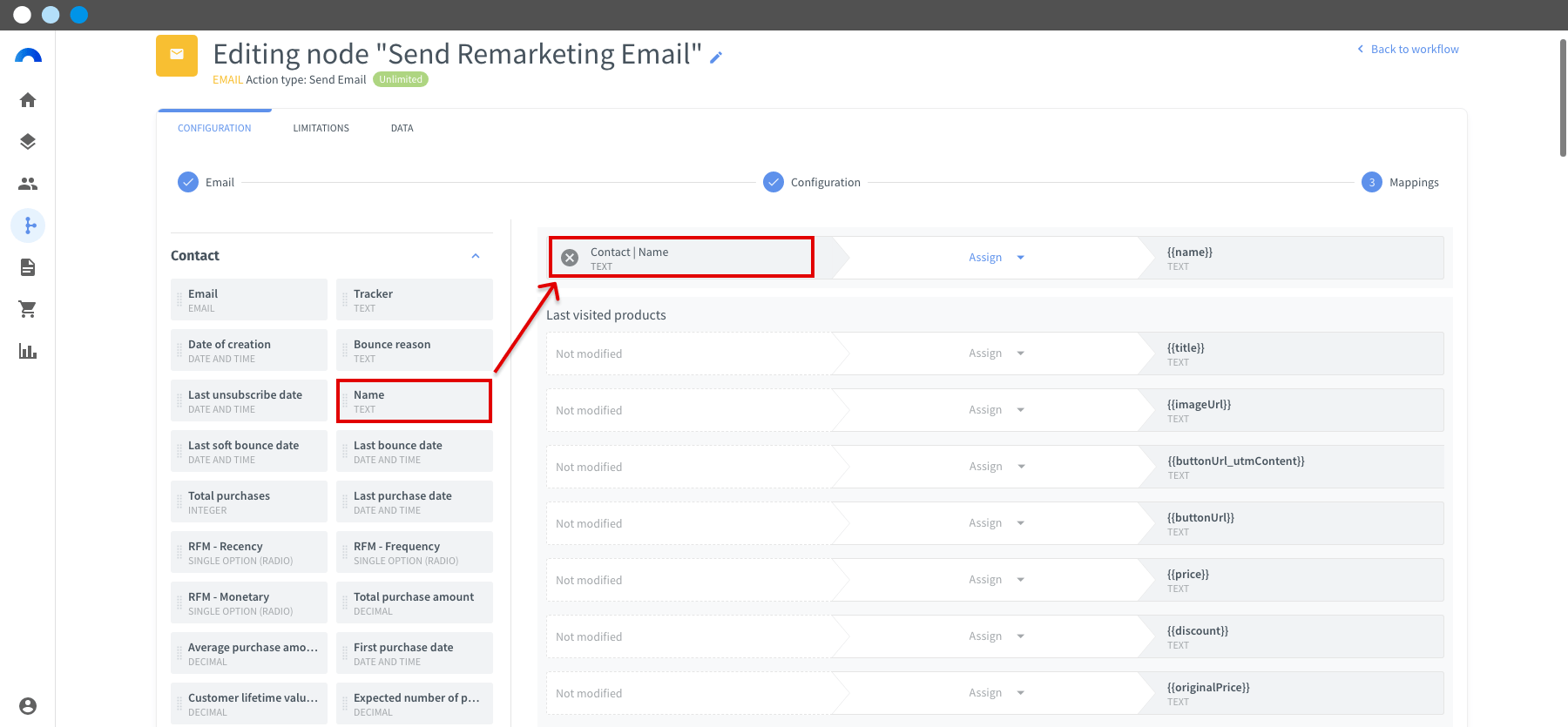Select the Email contact field

(249, 300)
